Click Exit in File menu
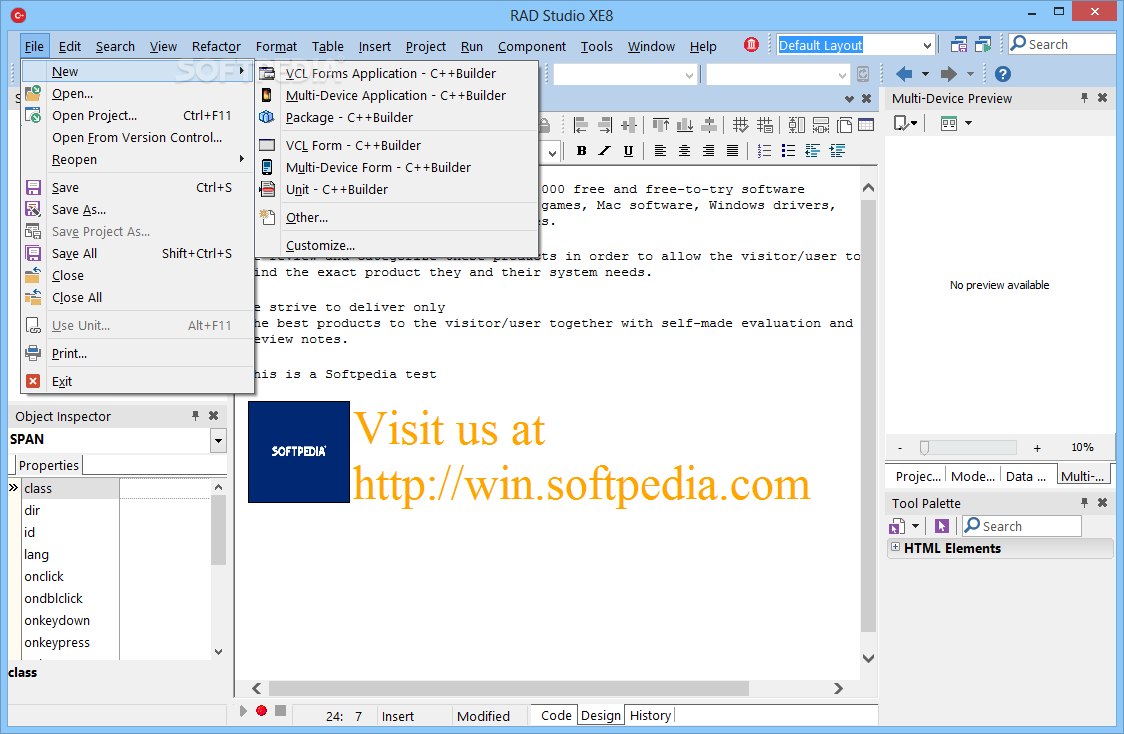This screenshot has height=734, width=1124. [x=137, y=381]
